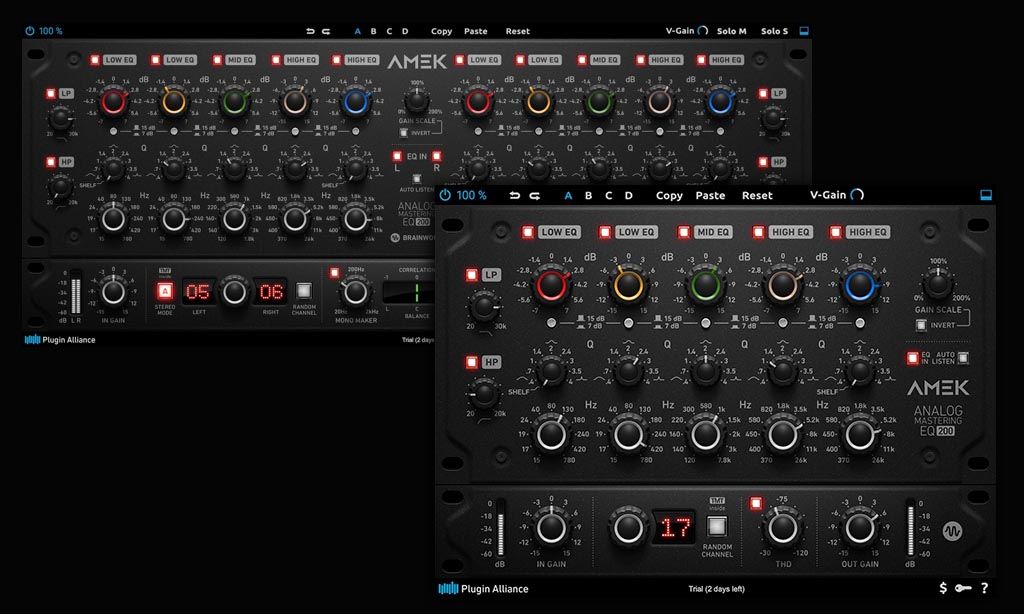Click the Plugin Alliance logo in the back window
This screenshot has width=1024, height=614.
tap(59, 340)
